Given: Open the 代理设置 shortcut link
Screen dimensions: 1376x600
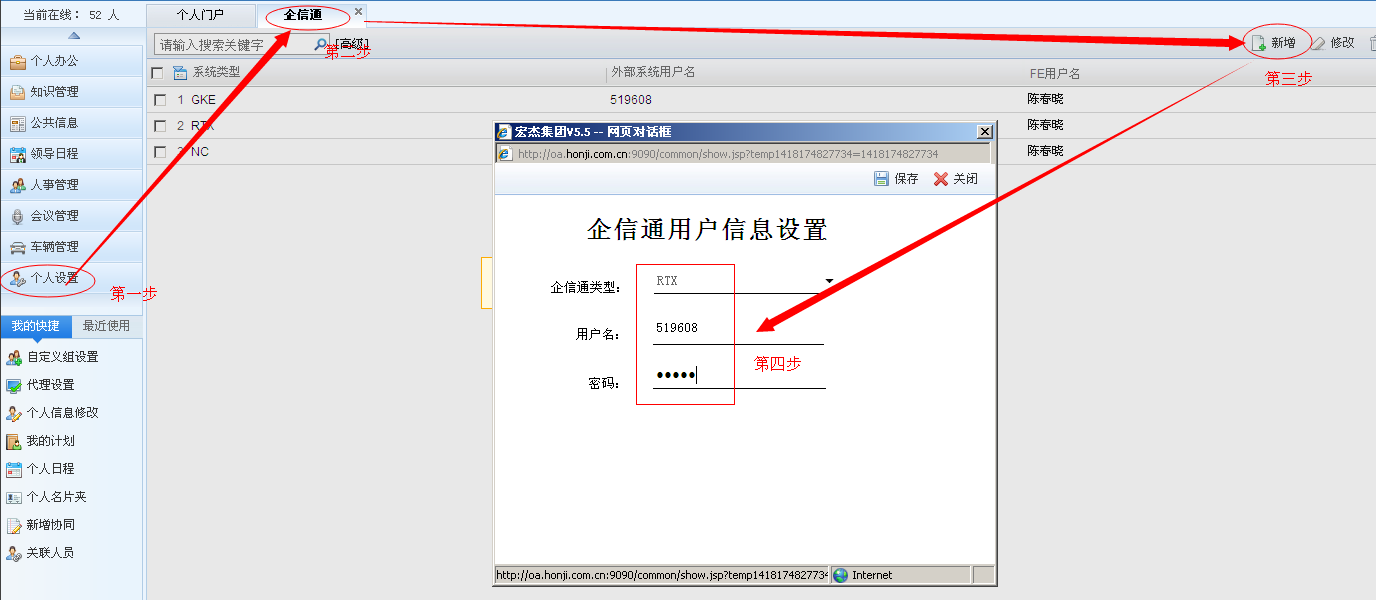Looking at the screenshot, I should tap(50, 385).
